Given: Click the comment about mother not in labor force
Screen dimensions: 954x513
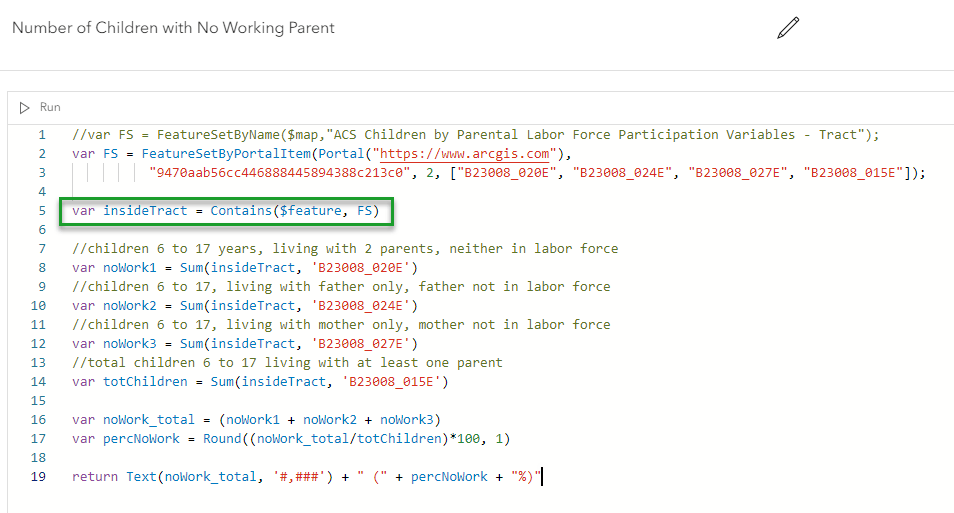Looking at the screenshot, I should point(341,324).
